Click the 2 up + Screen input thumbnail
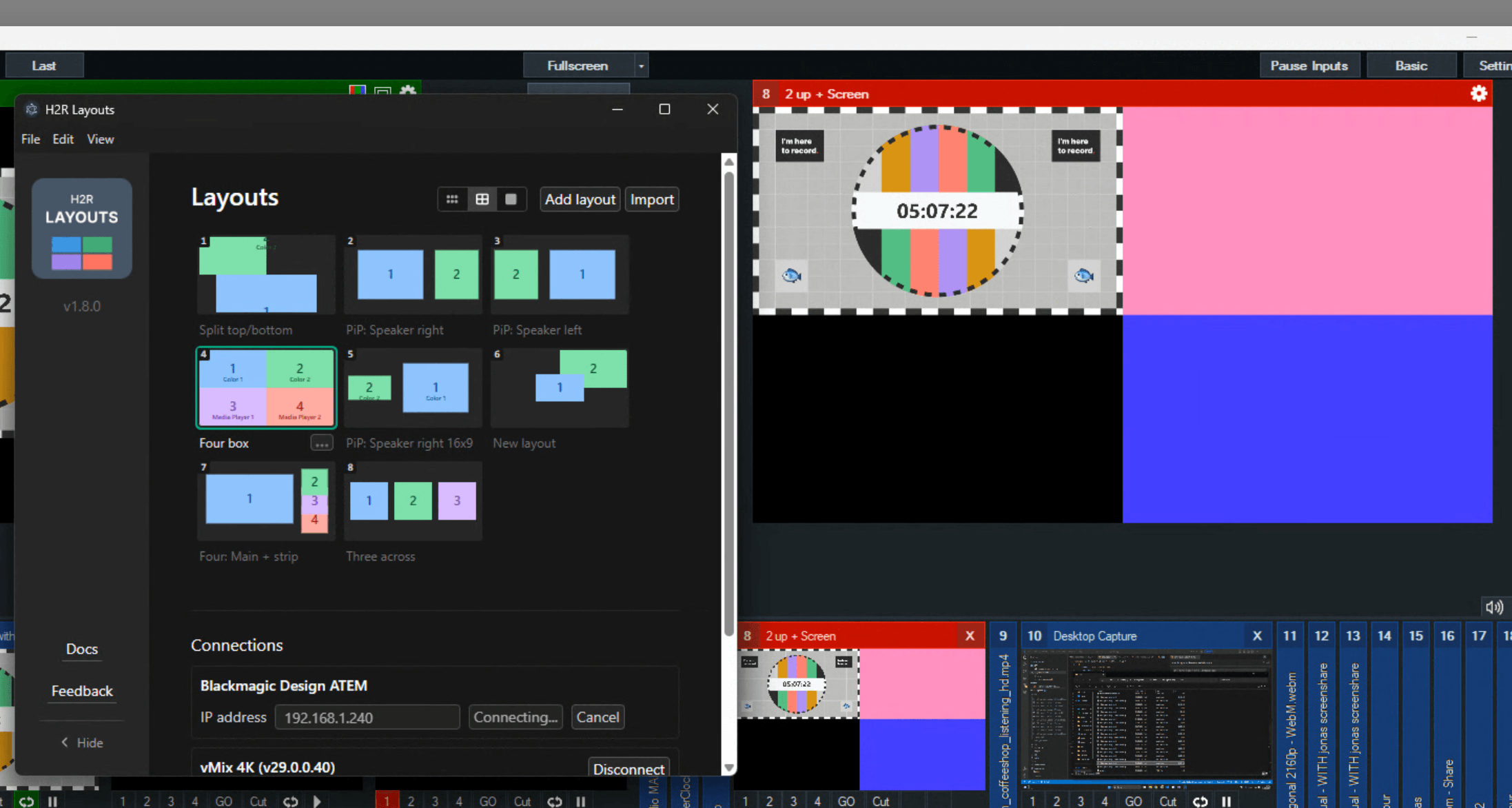1512x808 pixels. coord(861,719)
